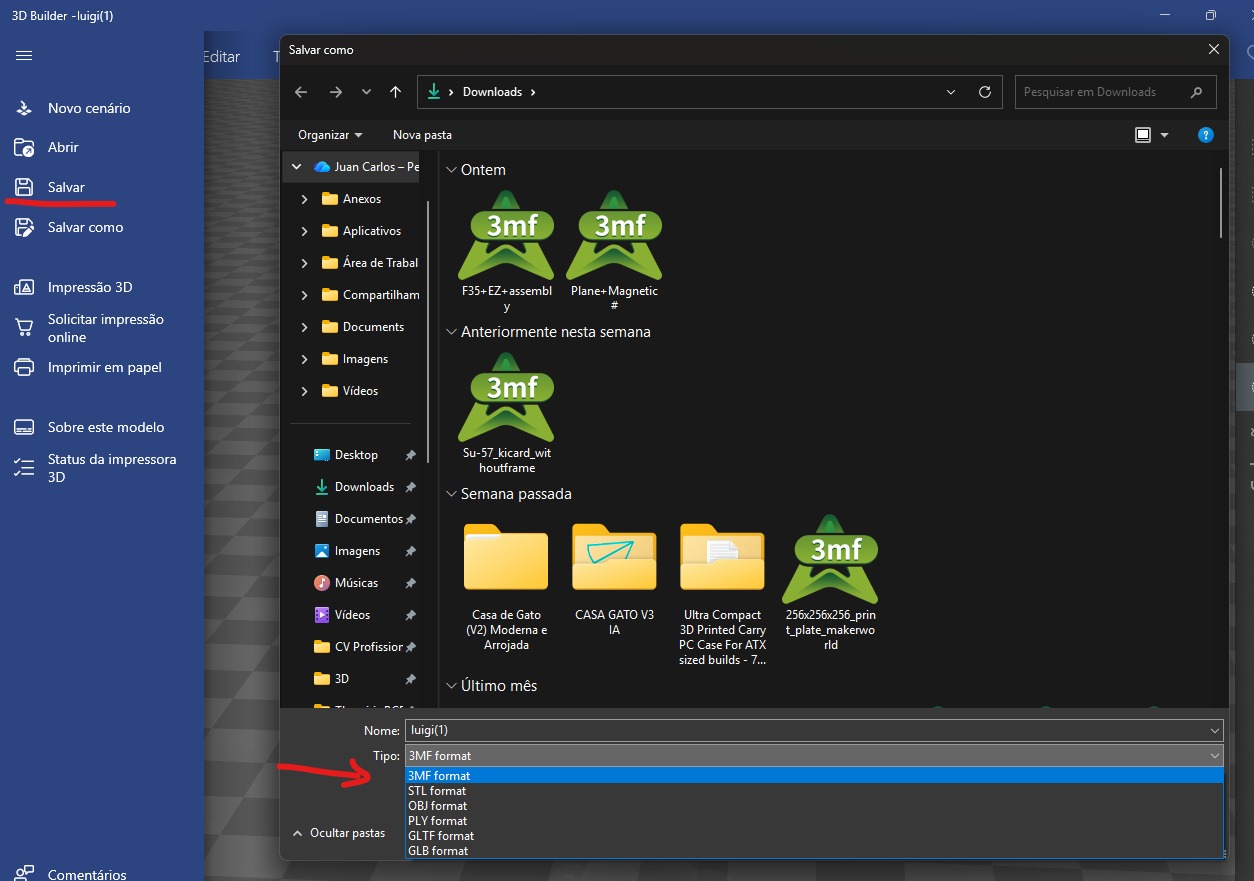Screen dimensions: 1254x881
Task: Select Desktop in quick access
Action: 356,455
